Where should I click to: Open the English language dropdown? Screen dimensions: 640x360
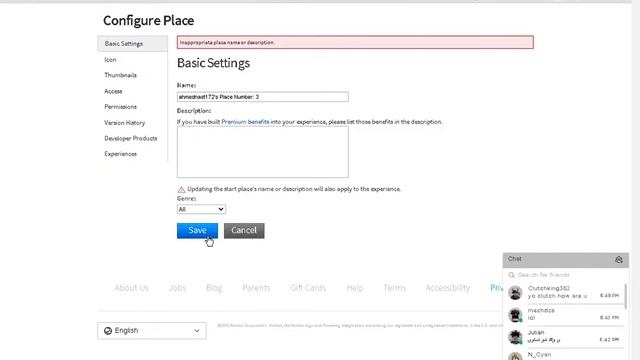tap(152, 331)
